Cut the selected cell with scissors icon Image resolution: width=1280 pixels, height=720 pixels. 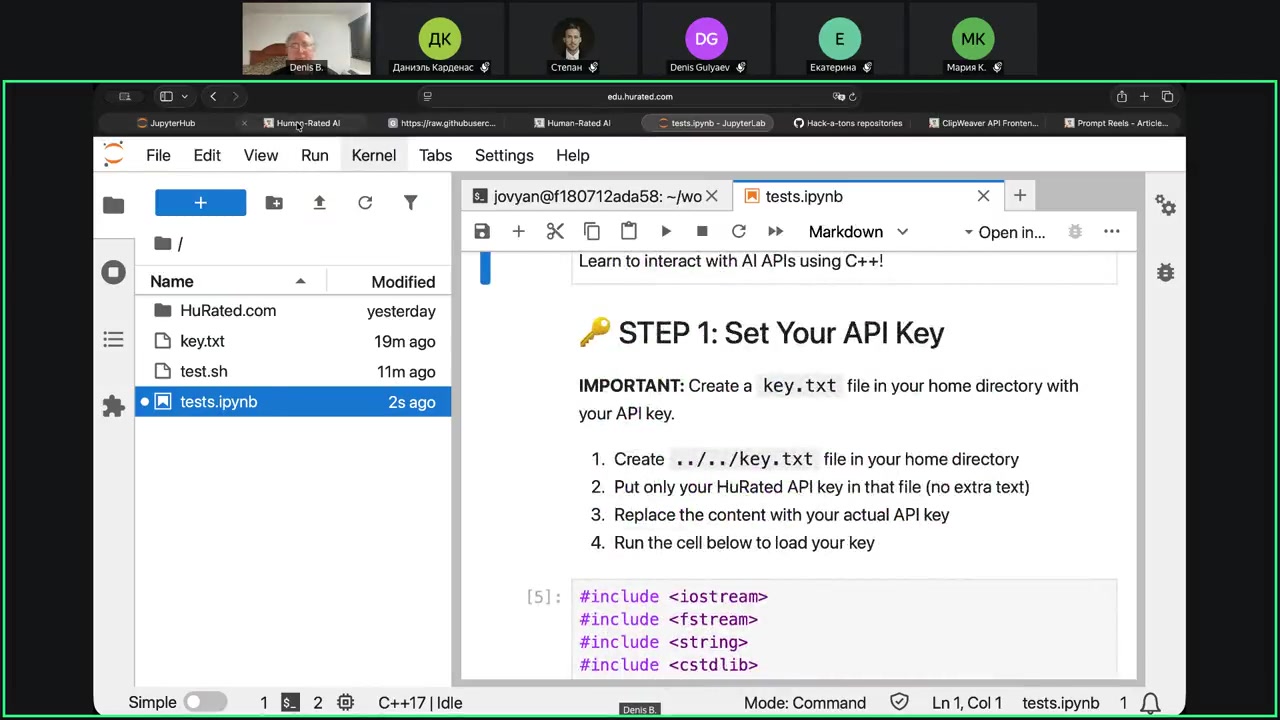555,232
